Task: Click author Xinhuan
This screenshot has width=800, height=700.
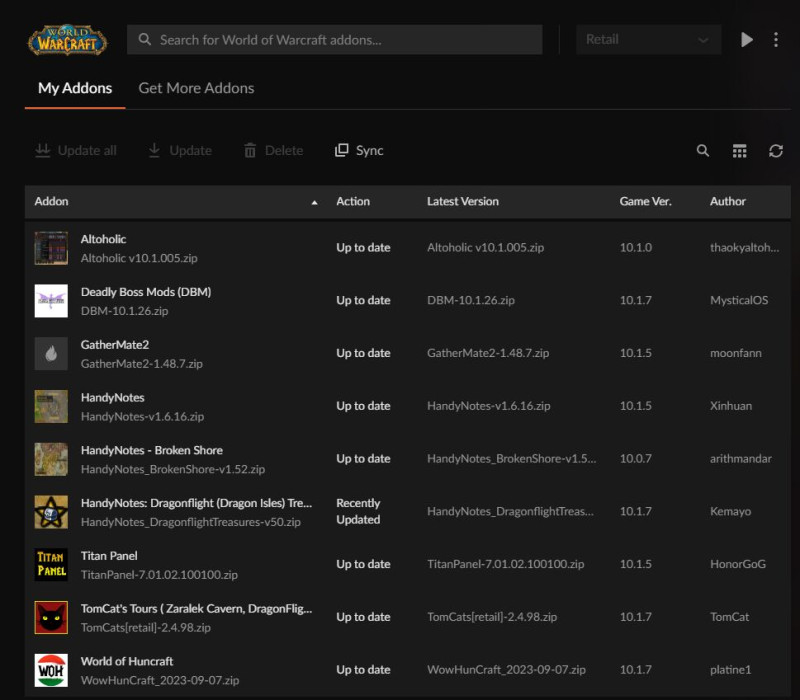Action: [731, 406]
